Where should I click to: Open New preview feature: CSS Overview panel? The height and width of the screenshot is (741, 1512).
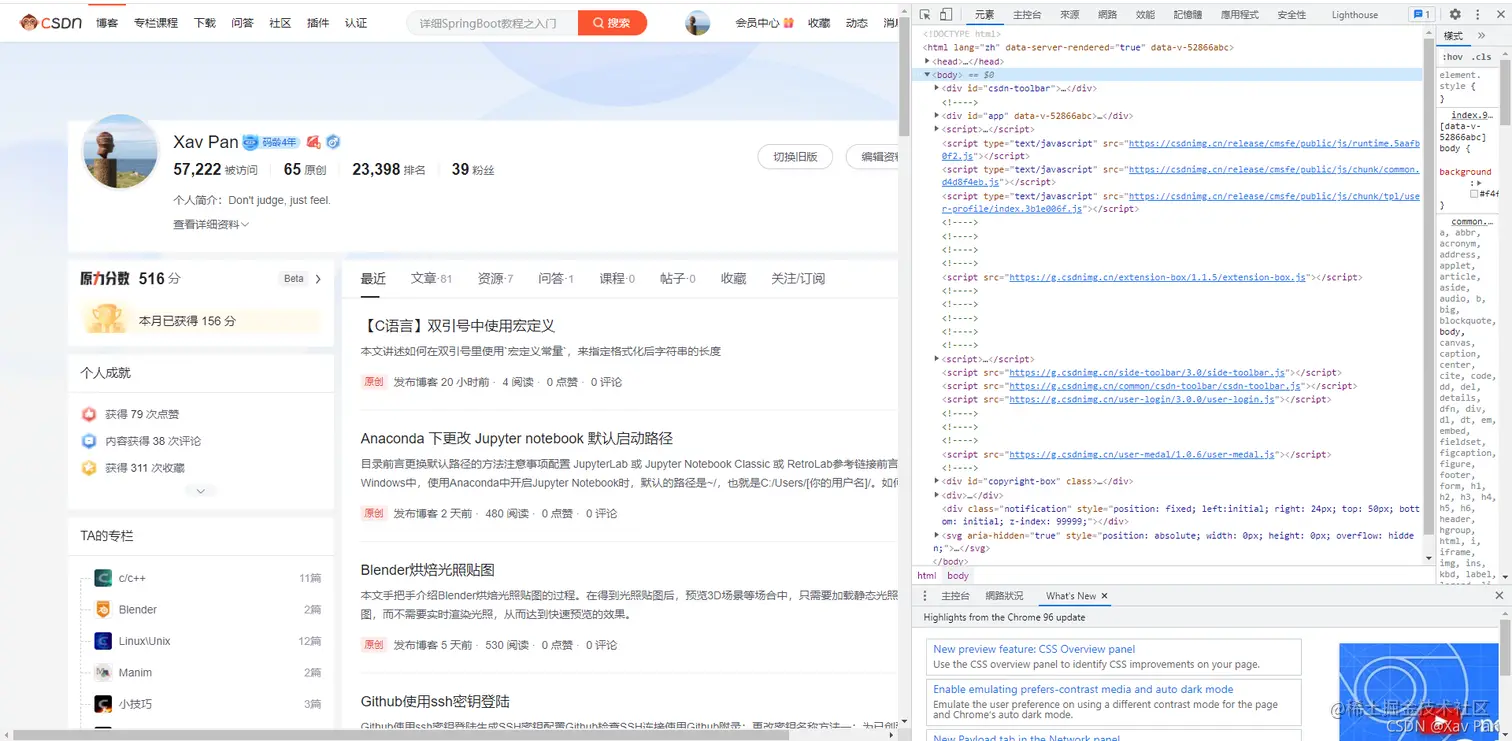pos(1034,650)
